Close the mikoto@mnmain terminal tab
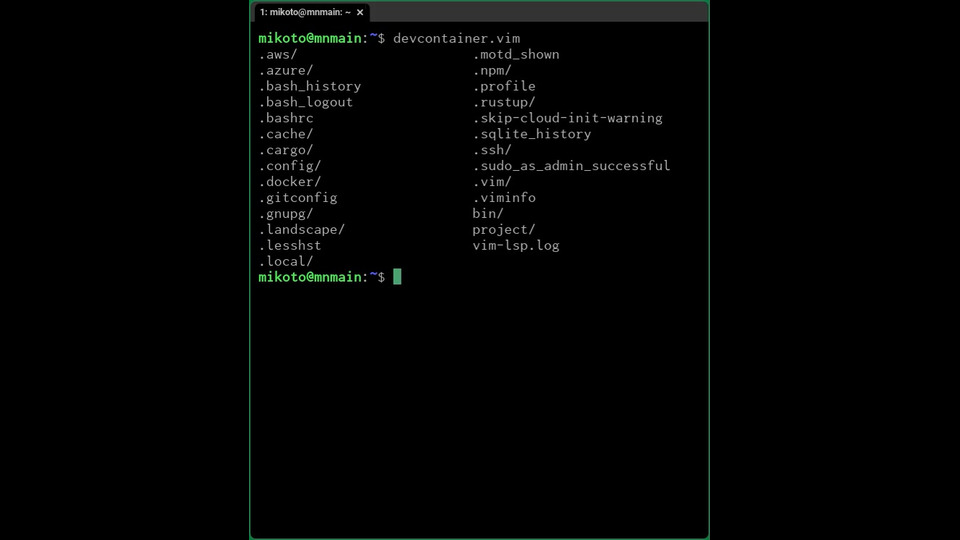Screen dimensions: 960x540 [360, 12]
